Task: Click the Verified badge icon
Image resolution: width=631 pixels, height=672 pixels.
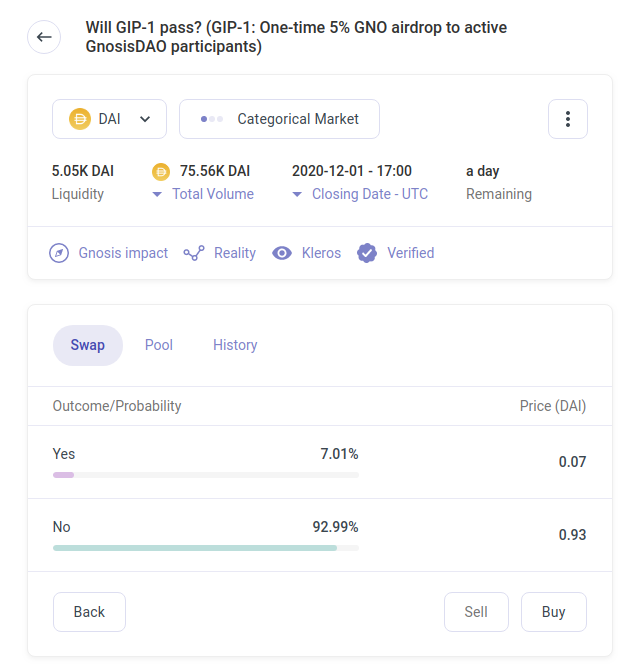Action: click(x=367, y=253)
